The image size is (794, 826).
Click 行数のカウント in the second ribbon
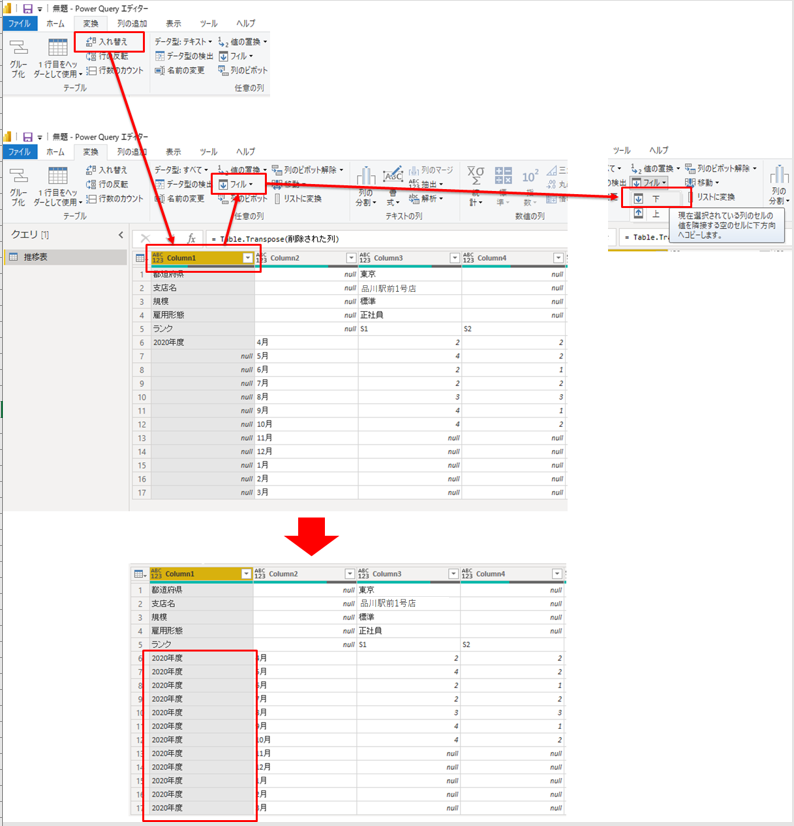pyautogui.click(x=114, y=199)
